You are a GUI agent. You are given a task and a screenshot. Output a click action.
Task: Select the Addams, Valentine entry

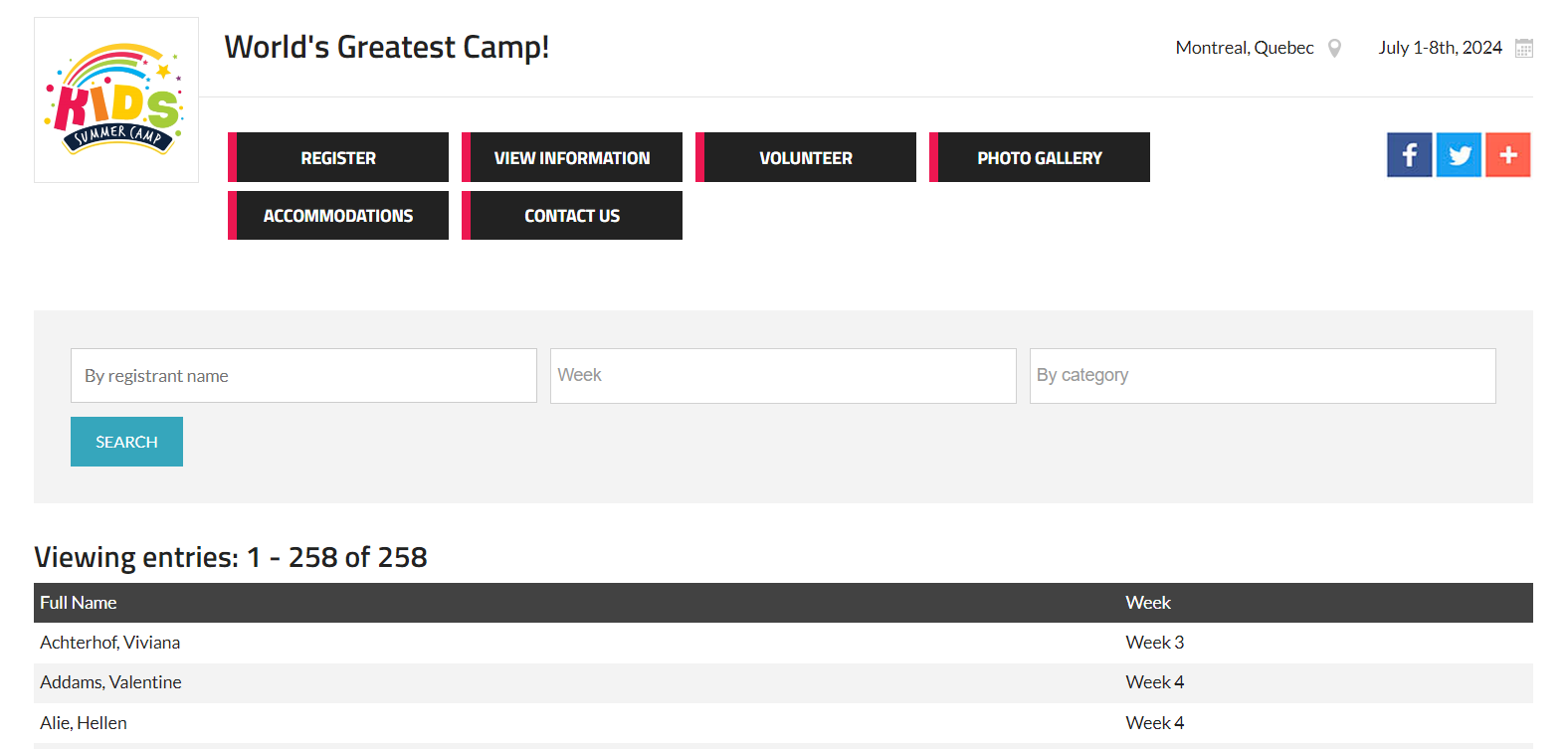(111, 682)
